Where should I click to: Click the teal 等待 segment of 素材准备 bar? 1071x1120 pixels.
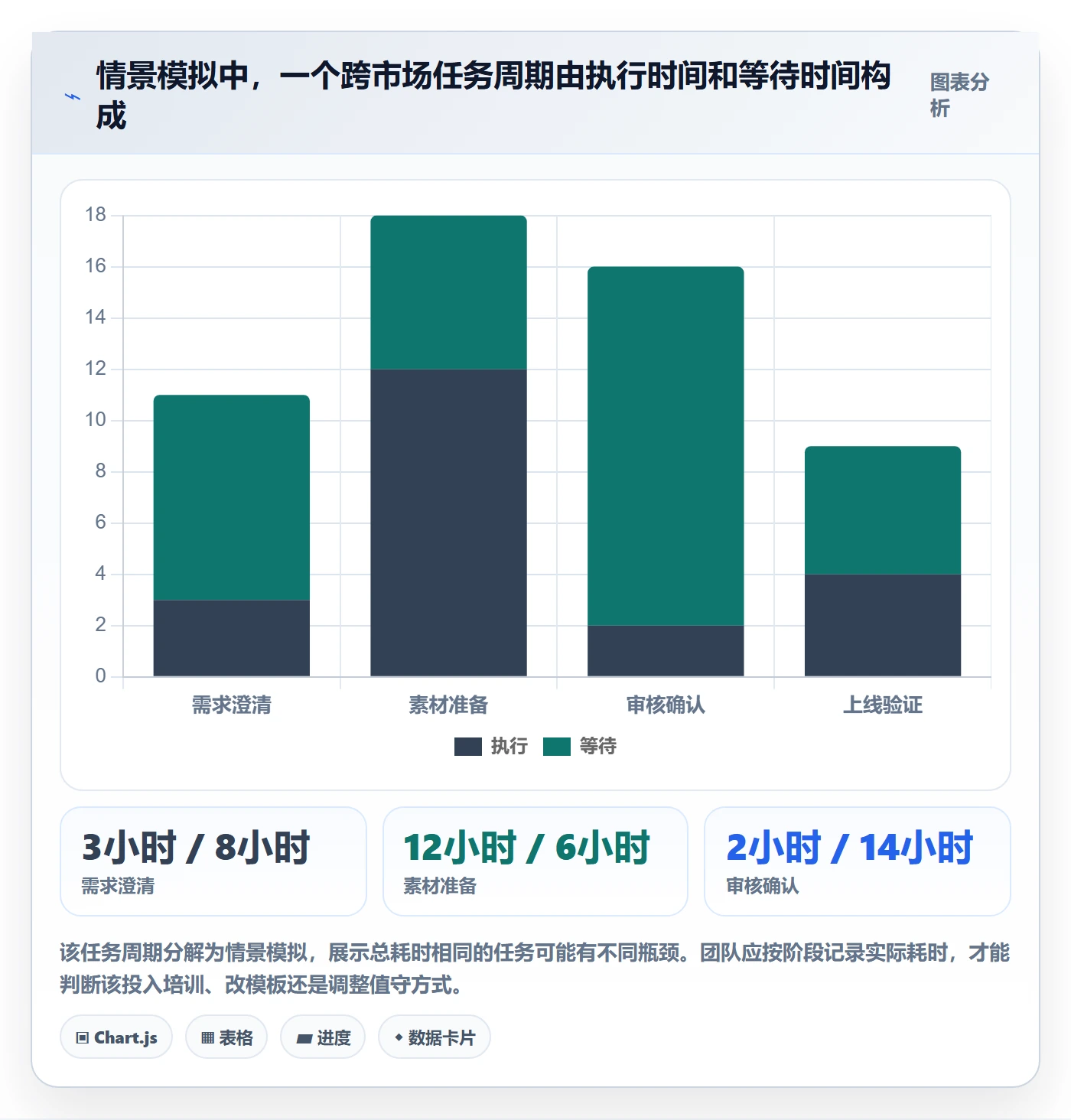coord(448,292)
